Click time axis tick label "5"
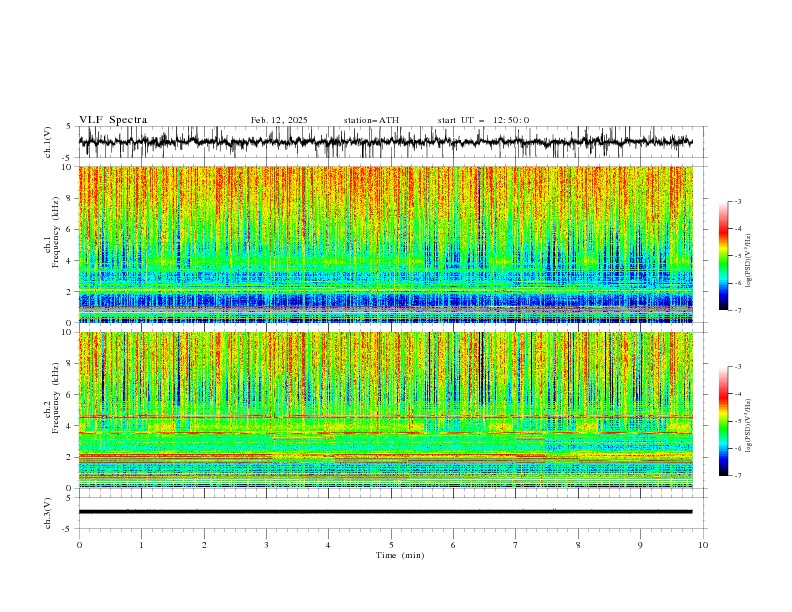 pos(391,545)
